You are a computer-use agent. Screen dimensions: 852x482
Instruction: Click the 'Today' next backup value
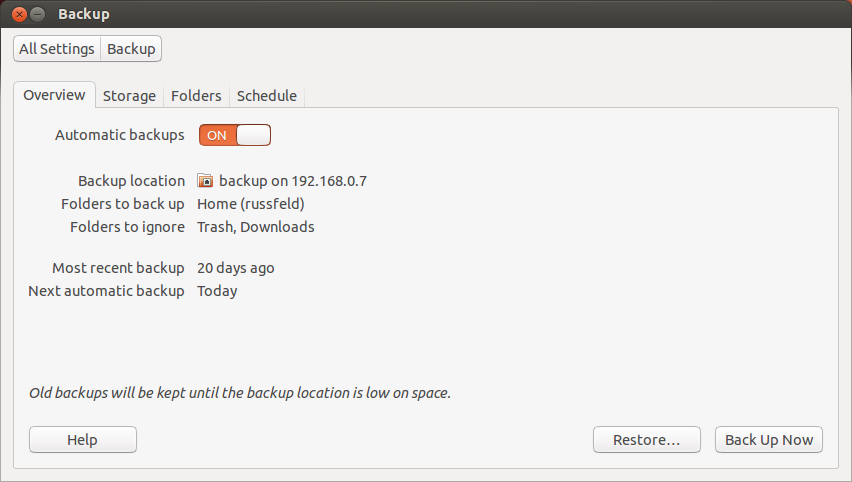click(x=217, y=291)
